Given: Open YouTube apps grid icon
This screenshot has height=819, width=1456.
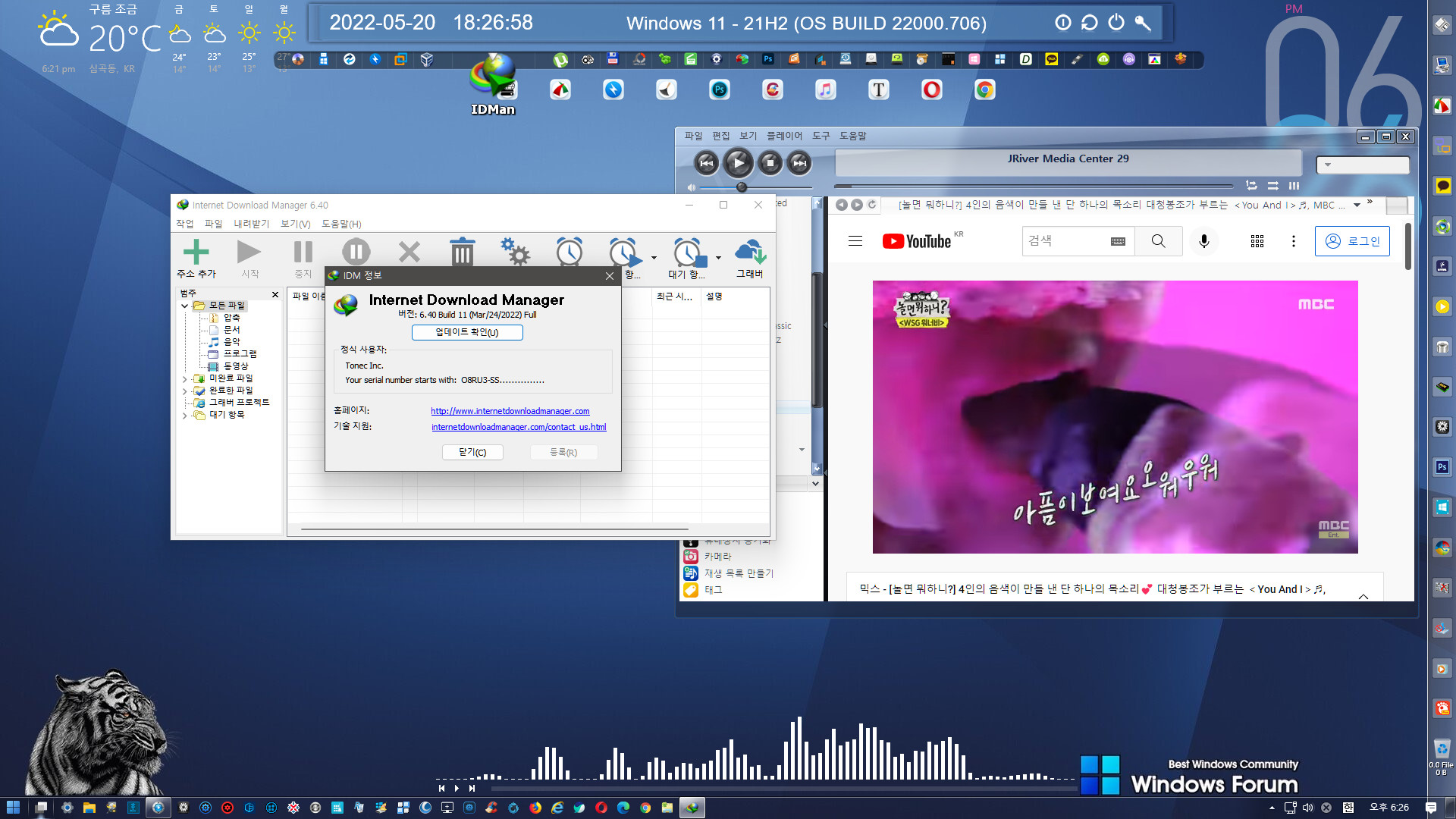Looking at the screenshot, I should (x=1257, y=241).
